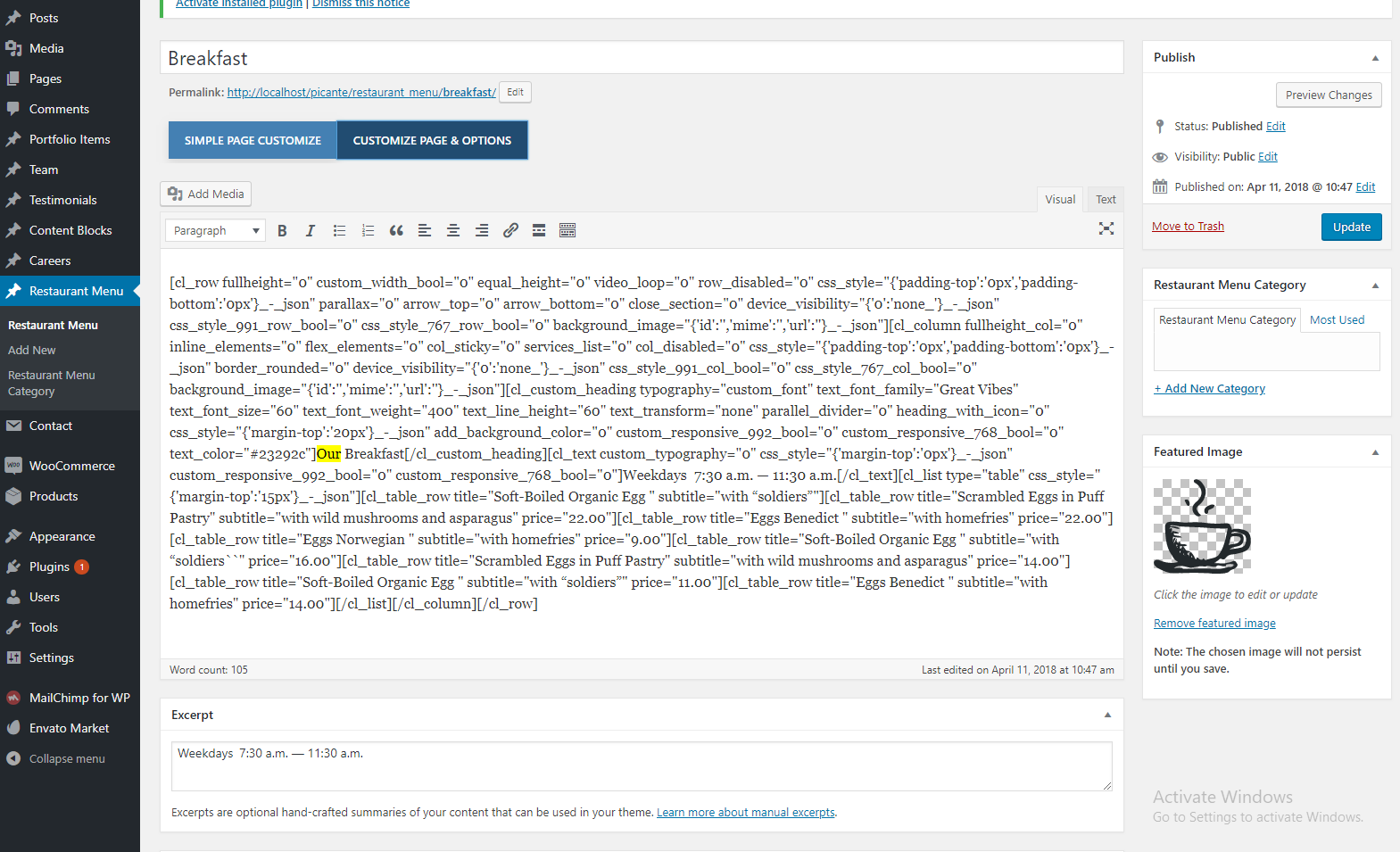Collapse the Featured Image panel

point(1375,452)
